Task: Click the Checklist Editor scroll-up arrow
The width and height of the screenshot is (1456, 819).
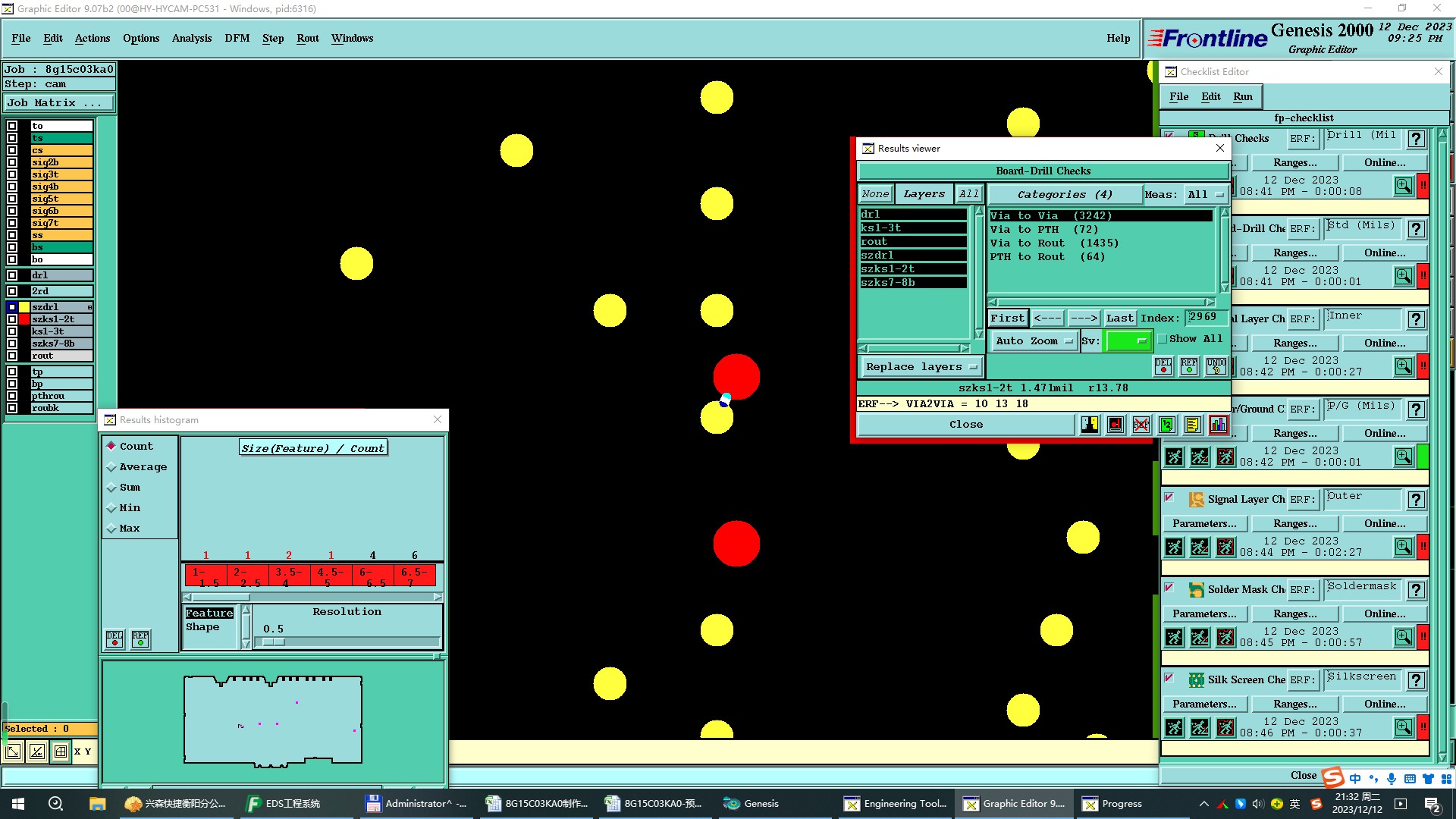Action: (1442, 134)
